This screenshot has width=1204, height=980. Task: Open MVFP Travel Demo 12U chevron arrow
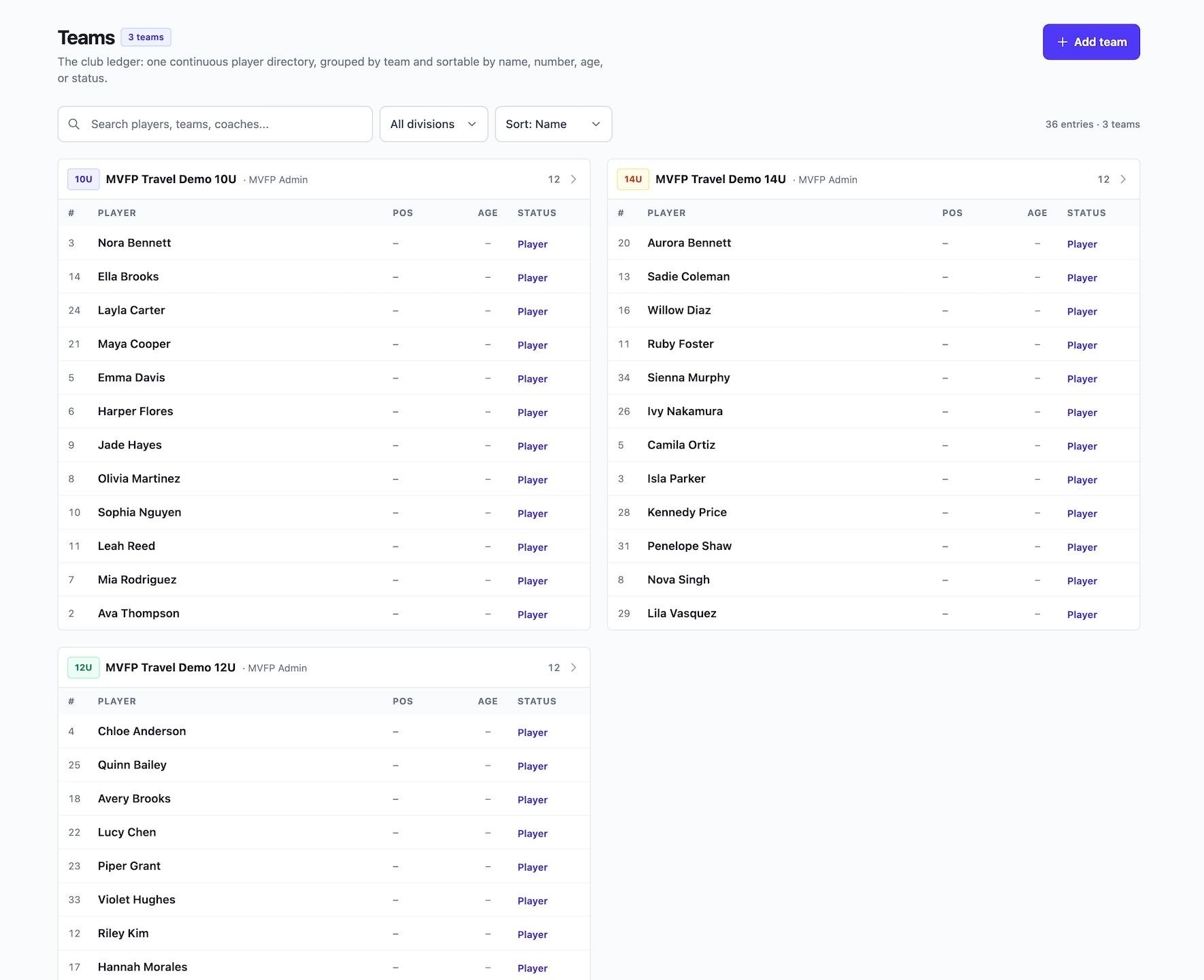tap(574, 668)
